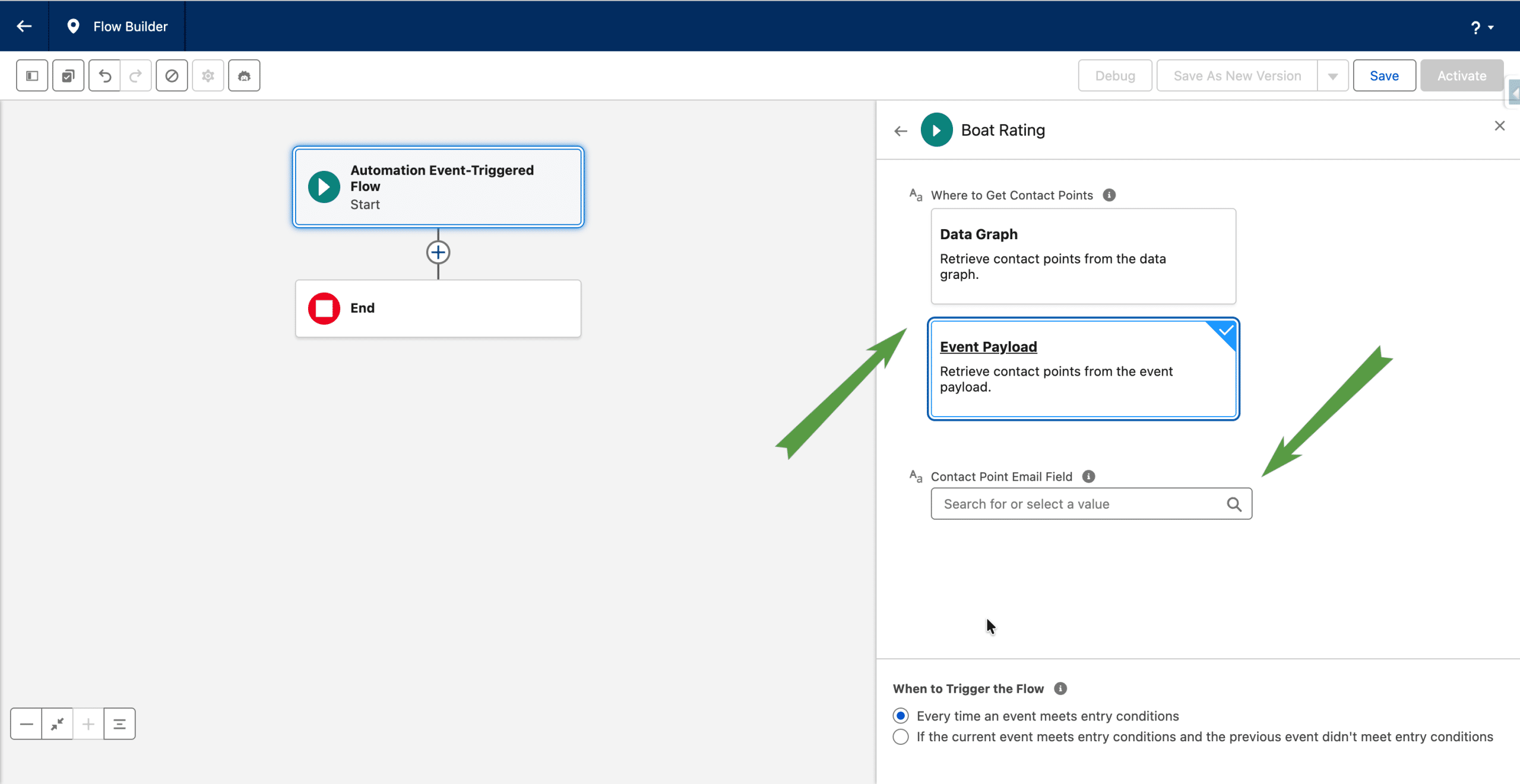Open the Contact Point Email Field lookup
This screenshot has width=1520, height=784.
[x=1091, y=504]
